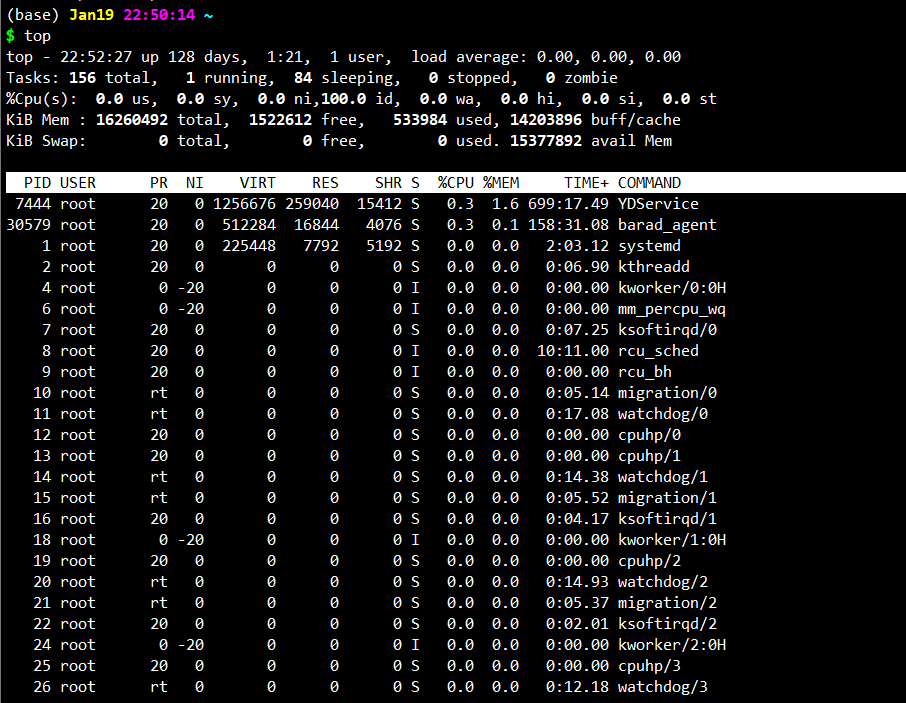The width and height of the screenshot is (906, 703).
Task: Select the kthreadd command text
Action: (x=653, y=267)
